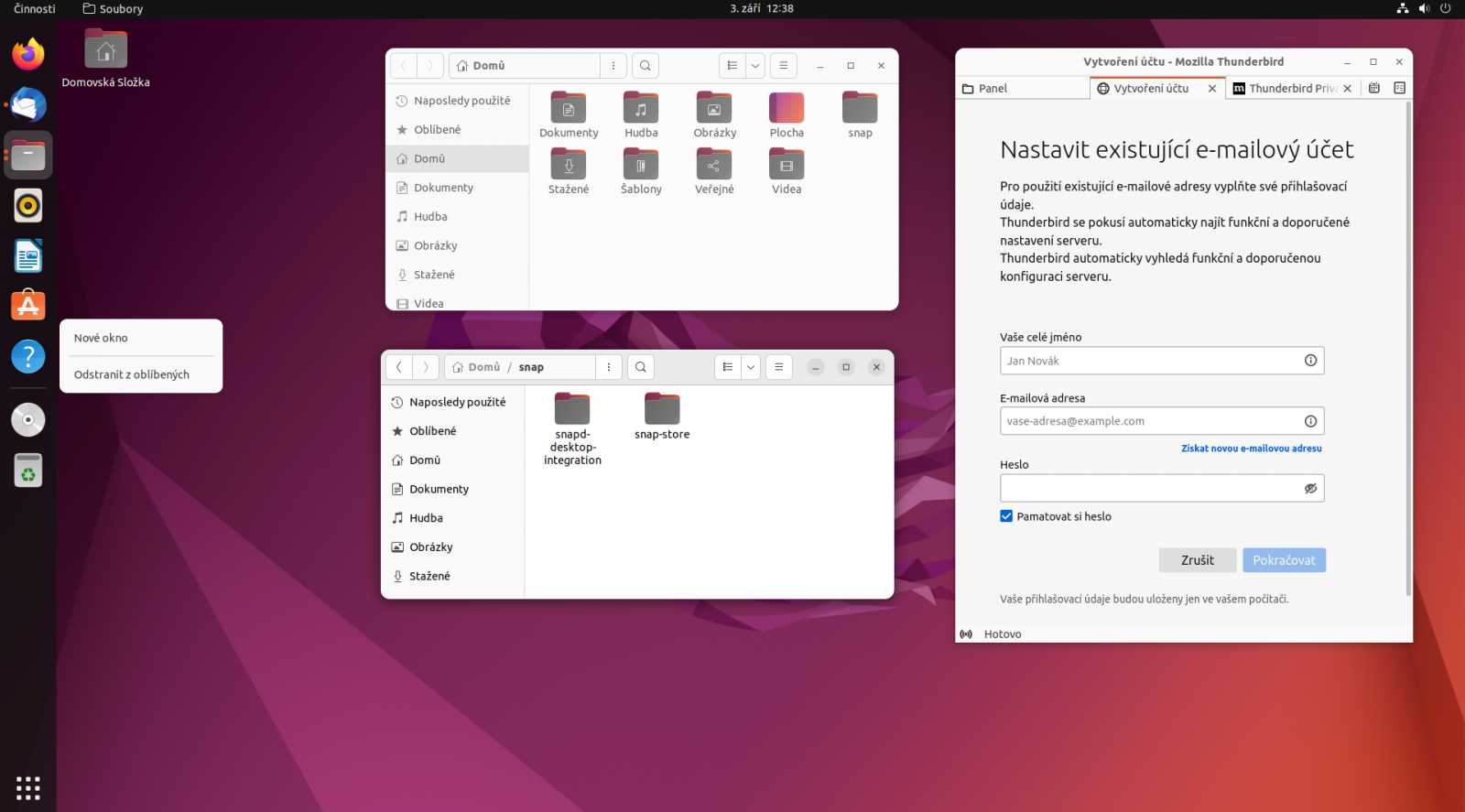Open Ubuntu Software store in dock

28,306
